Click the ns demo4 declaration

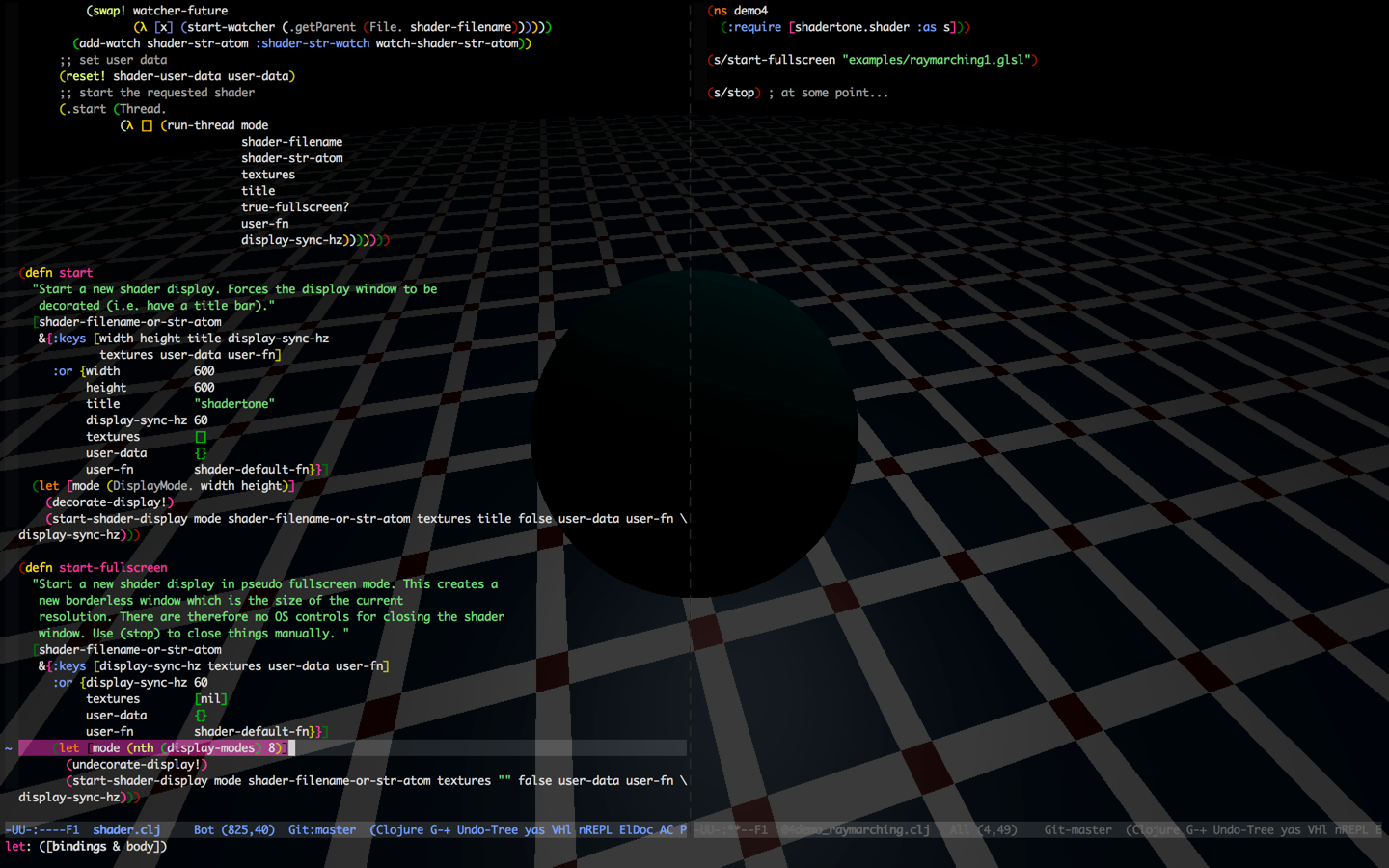coord(737,11)
